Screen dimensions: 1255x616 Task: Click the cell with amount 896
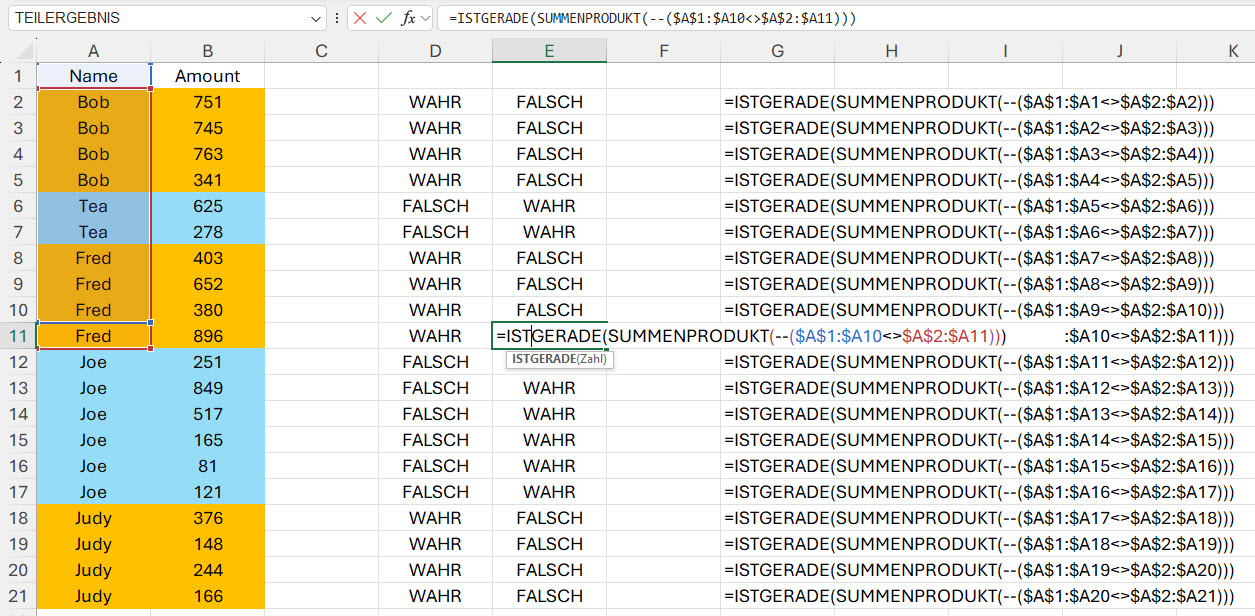point(207,336)
